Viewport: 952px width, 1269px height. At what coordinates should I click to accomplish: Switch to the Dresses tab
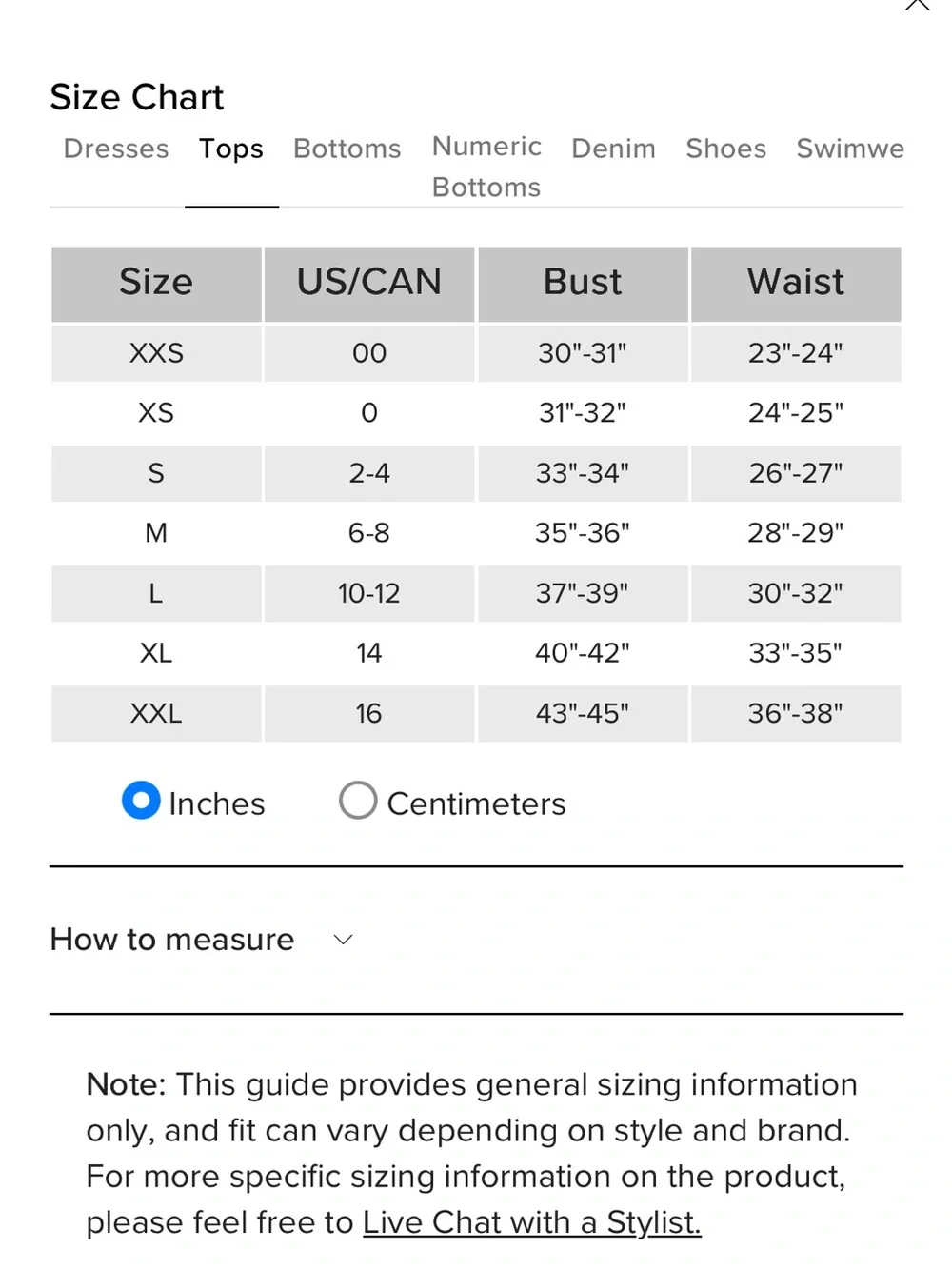click(x=116, y=149)
